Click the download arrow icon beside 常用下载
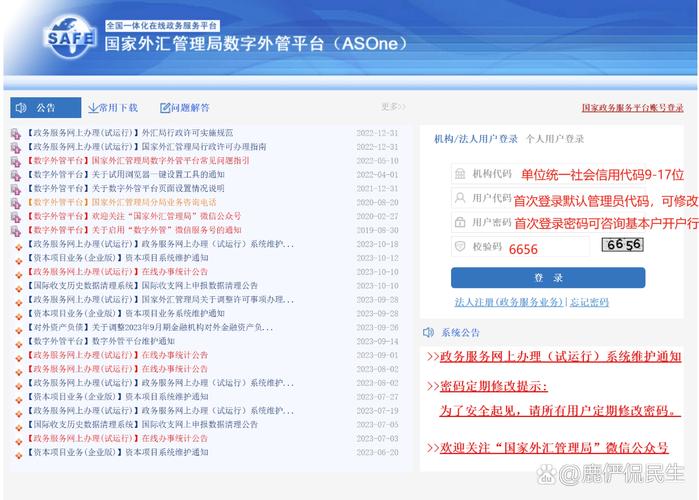This screenshot has width=699, height=500. coord(93,108)
